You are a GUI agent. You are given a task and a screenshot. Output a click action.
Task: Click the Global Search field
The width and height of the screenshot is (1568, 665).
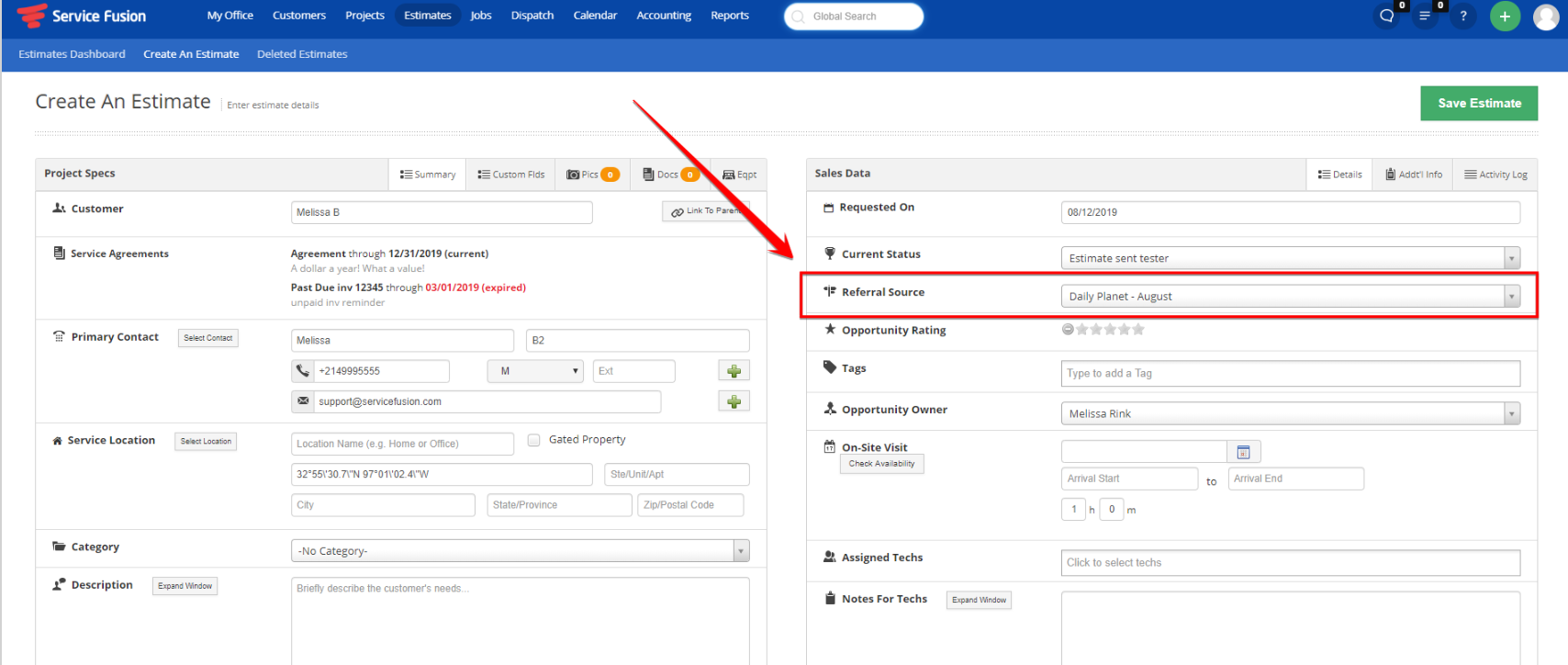pos(854,17)
